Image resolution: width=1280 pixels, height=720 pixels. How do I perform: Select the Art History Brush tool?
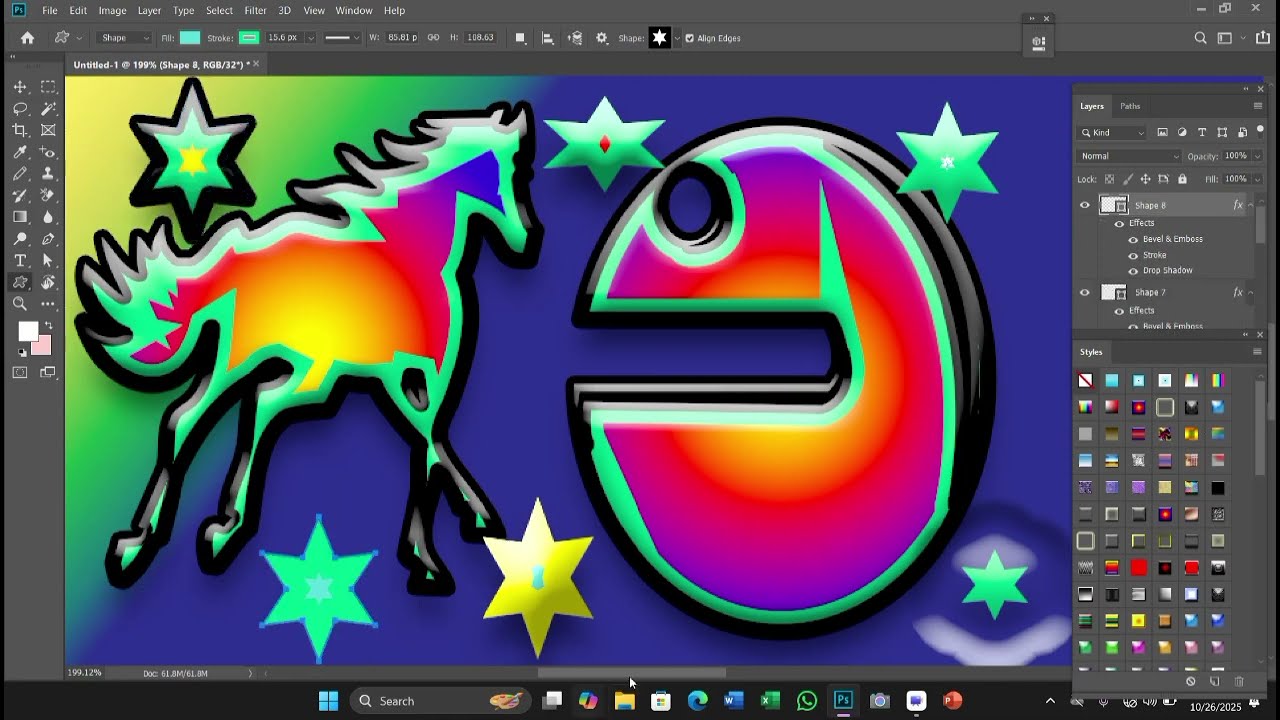tap(20, 195)
